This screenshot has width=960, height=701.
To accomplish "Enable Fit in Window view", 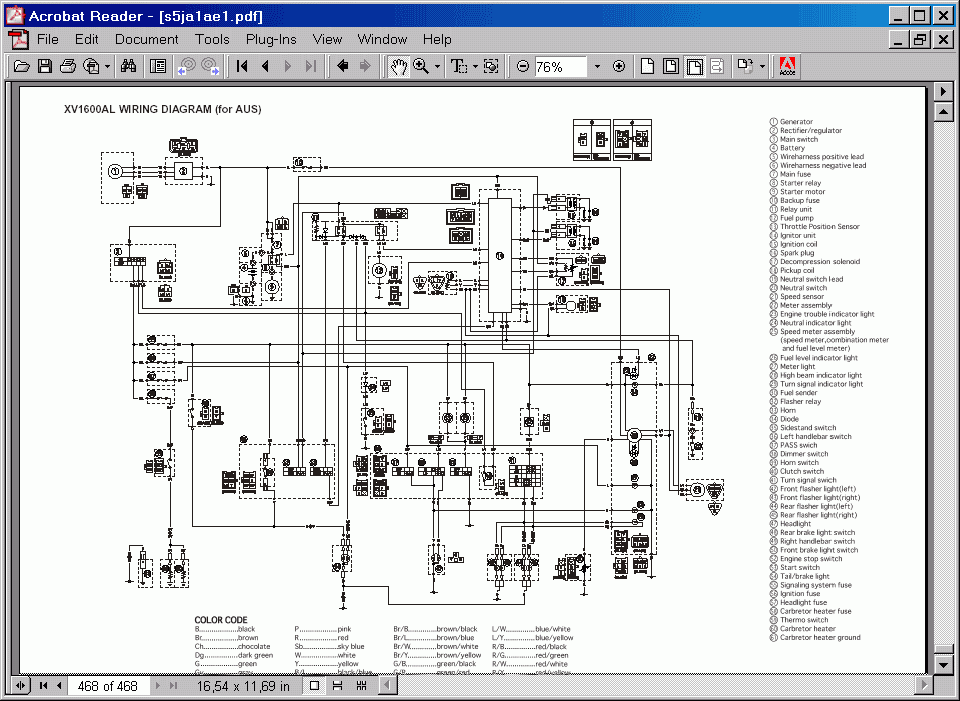I will pyautogui.click(x=670, y=67).
